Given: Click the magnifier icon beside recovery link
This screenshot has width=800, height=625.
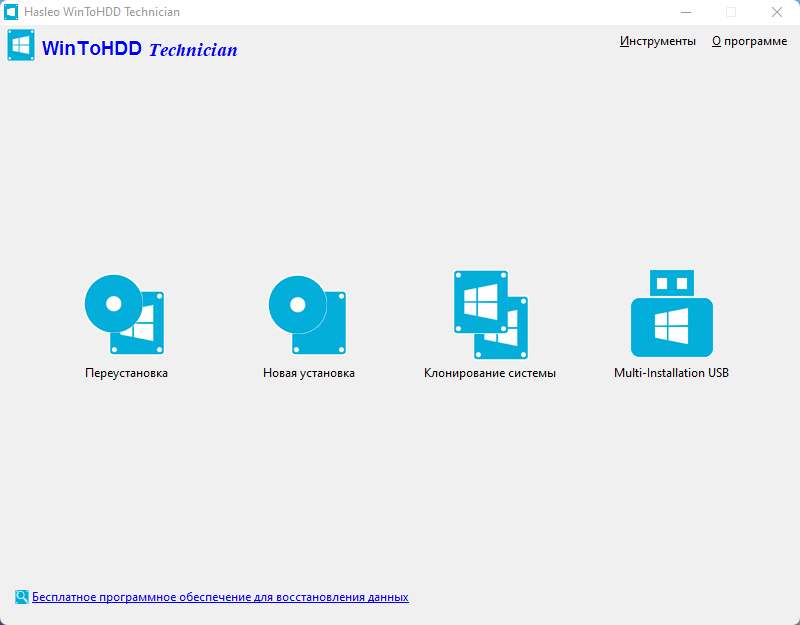Looking at the screenshot, I should coord(21,597).
